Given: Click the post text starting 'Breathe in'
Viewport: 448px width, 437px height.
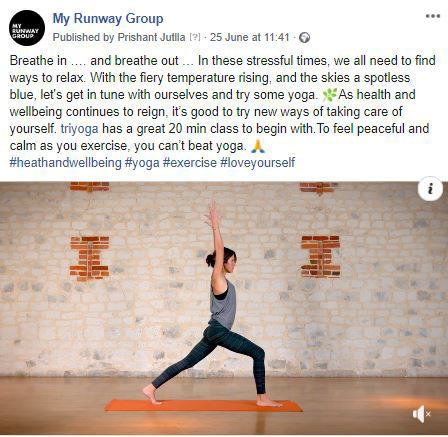Looking at the screenshot, I should [223, 103].
